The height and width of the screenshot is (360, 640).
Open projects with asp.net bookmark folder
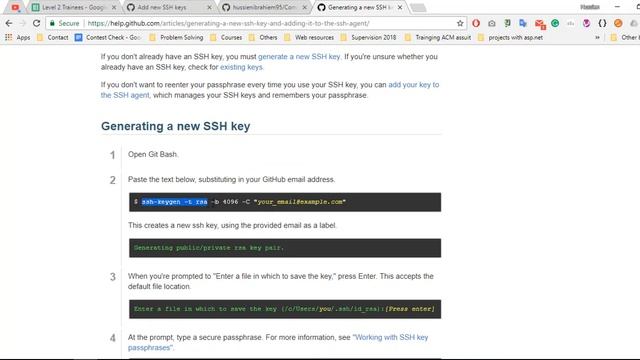click(510, 38)
